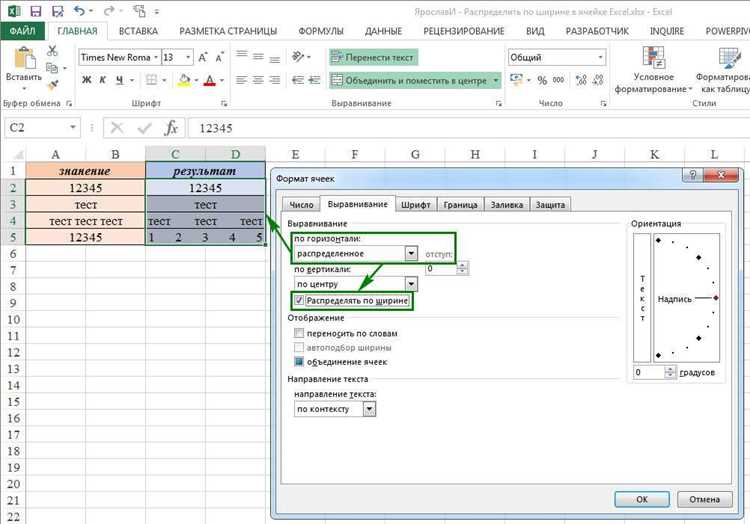Click the Save icon in quick access toolbar

point(35,11)
